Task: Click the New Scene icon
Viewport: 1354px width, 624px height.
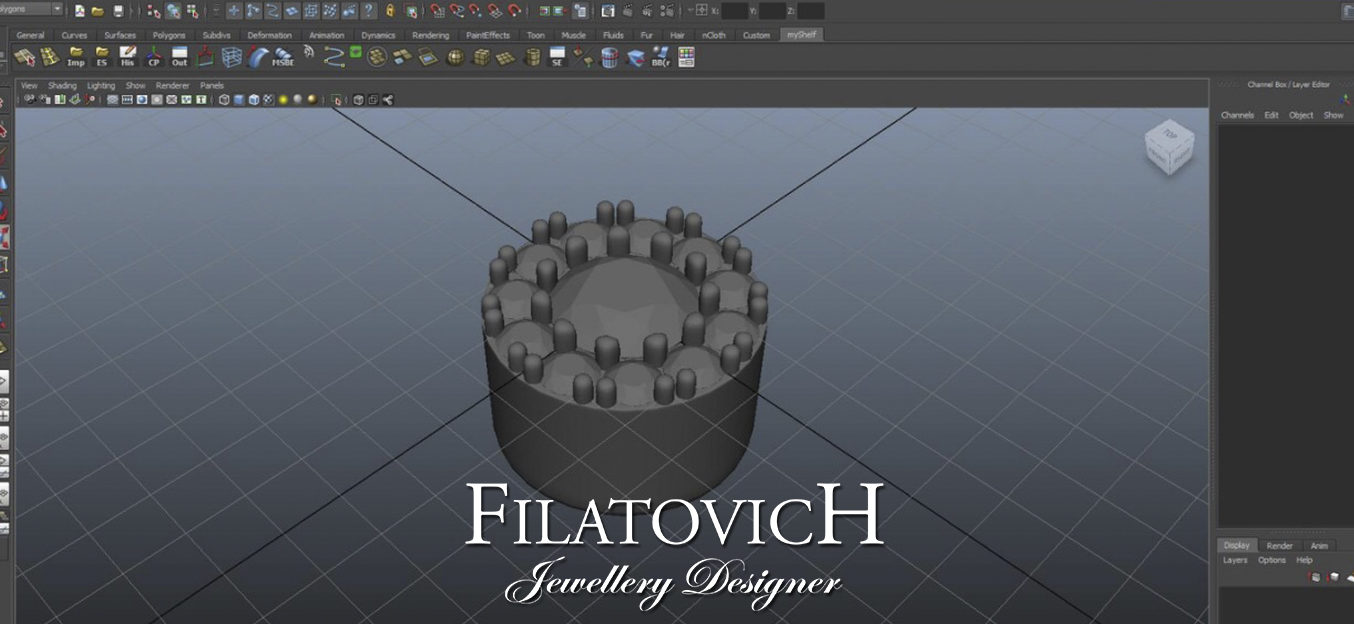Action: [80, 11]
